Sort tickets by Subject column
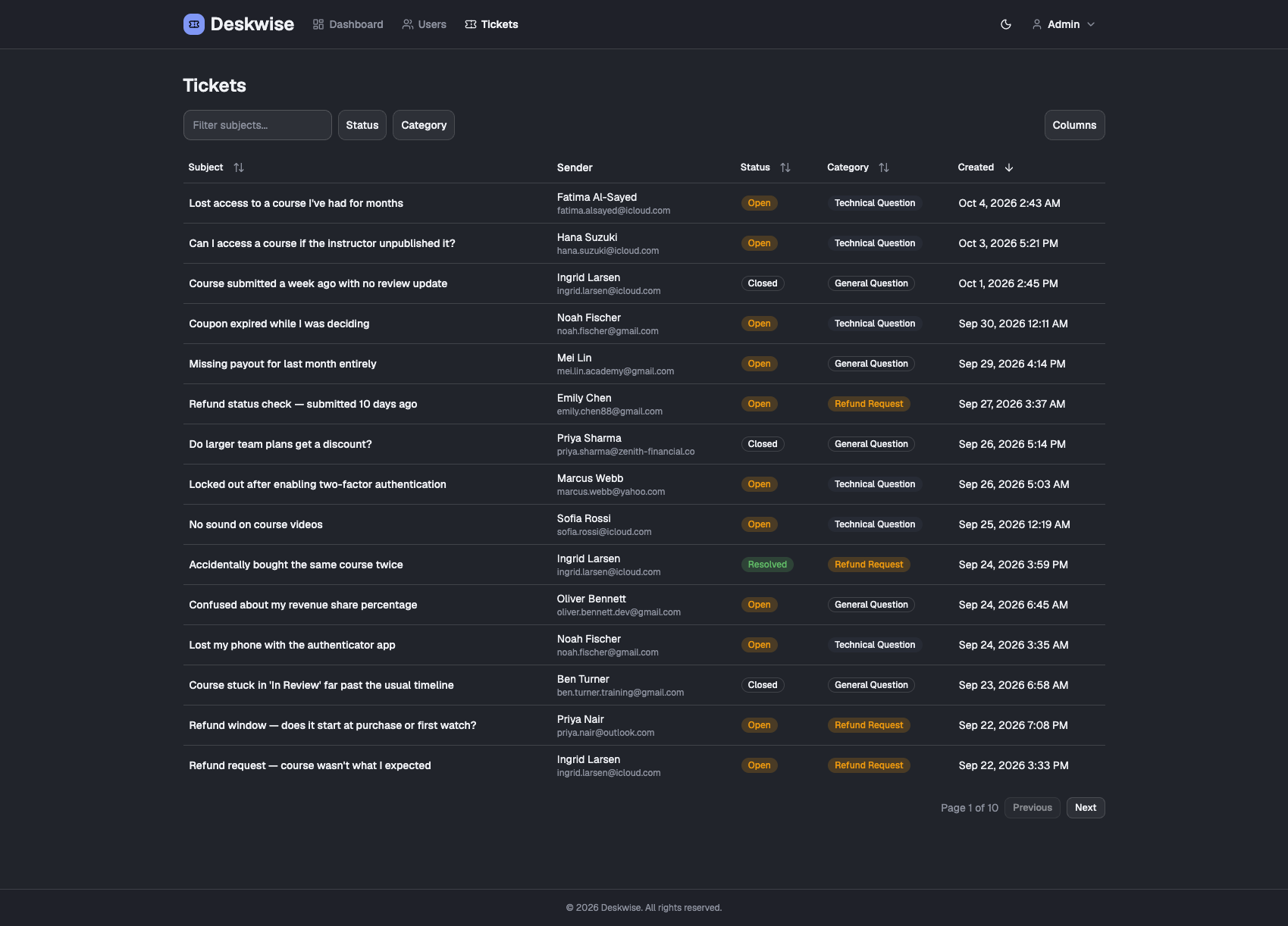This screenshot has height=926, width=1288. (216, 167)
